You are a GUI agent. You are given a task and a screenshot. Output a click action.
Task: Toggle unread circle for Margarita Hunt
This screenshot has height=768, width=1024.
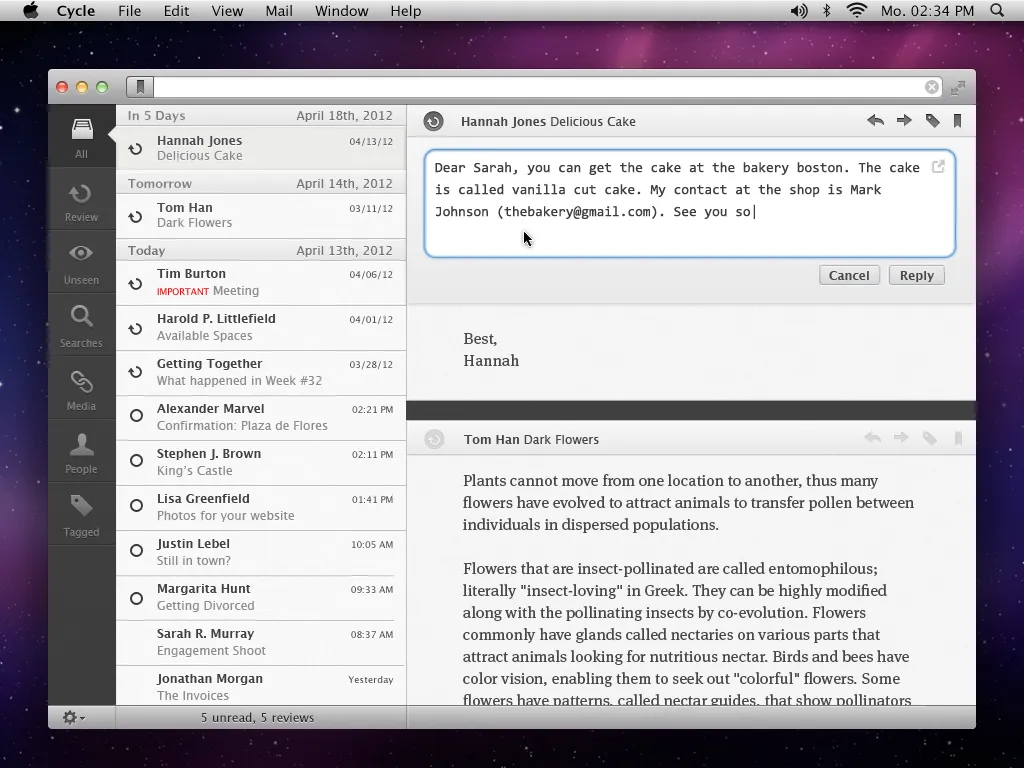tap(136, 598)
